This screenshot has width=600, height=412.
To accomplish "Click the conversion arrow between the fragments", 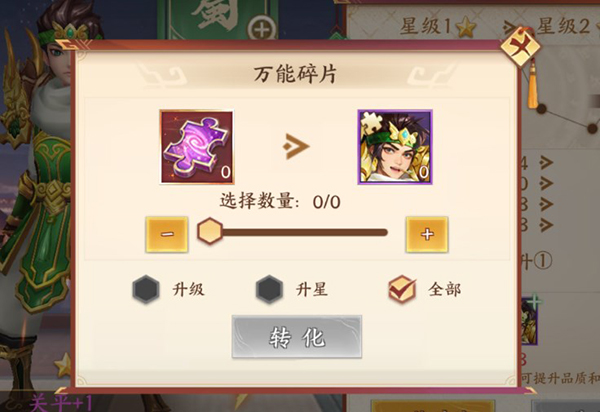I will 296,146.
